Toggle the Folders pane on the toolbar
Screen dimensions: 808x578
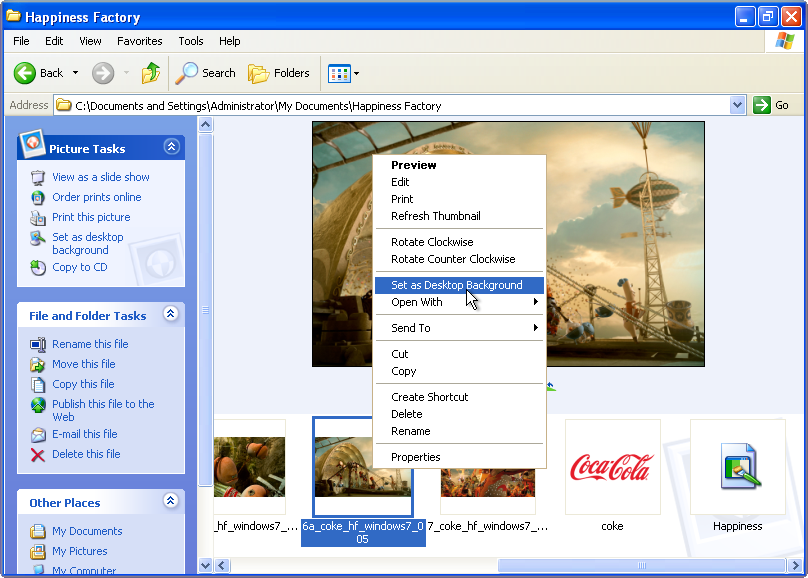(279, 72)
